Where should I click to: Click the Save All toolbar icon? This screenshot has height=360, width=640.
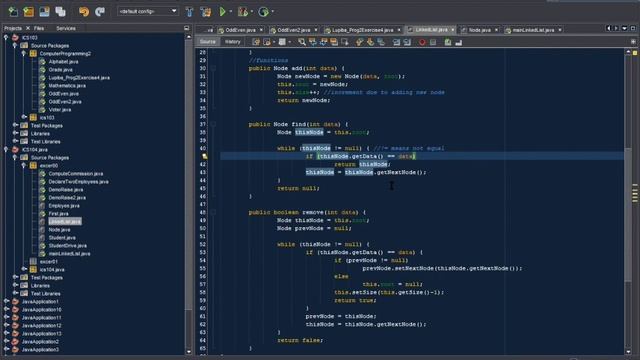pyautogui.click(x=60, y=11)
